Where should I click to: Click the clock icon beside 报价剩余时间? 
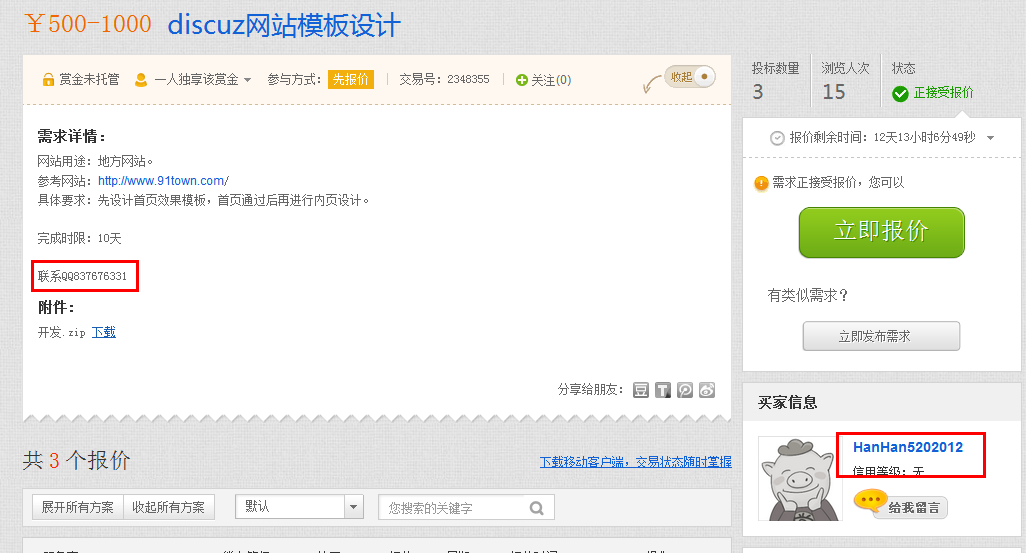pyautogui.click(x=777, y=138)
